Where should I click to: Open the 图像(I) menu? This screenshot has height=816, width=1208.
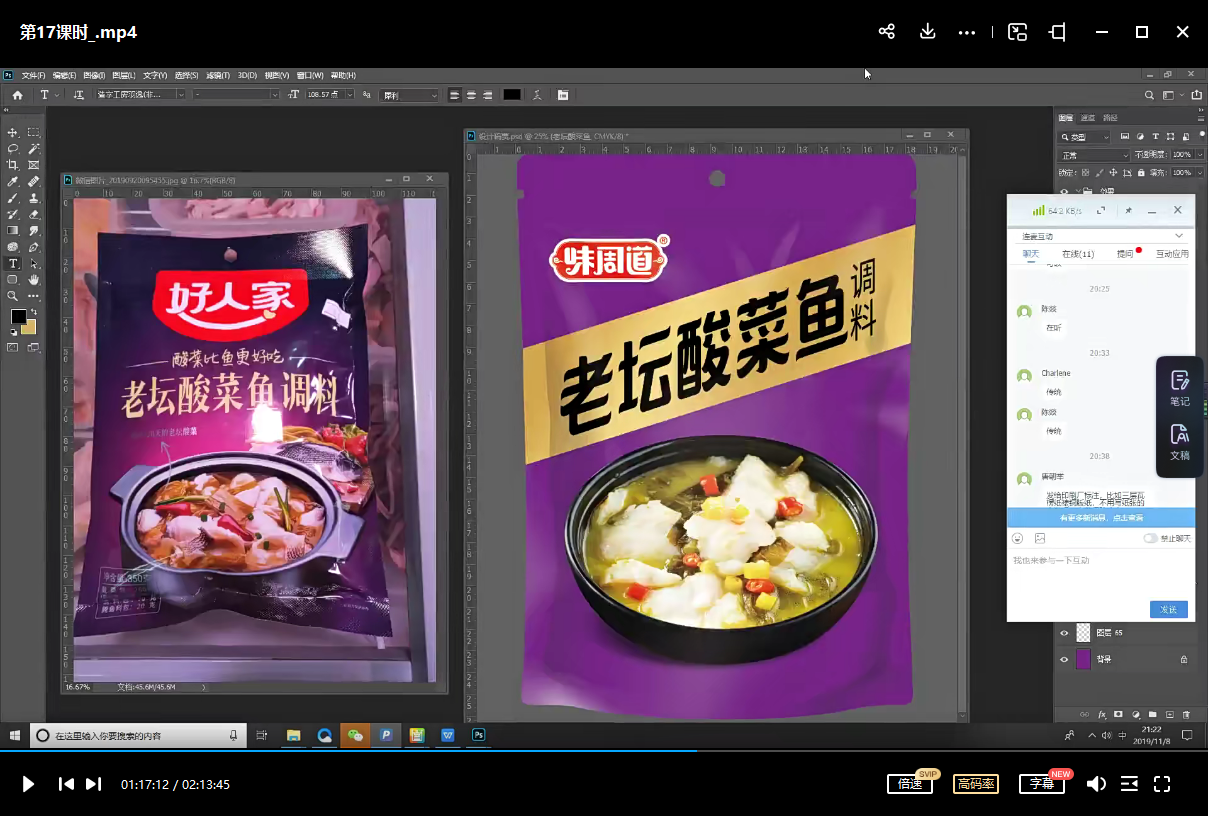[94, 75]
